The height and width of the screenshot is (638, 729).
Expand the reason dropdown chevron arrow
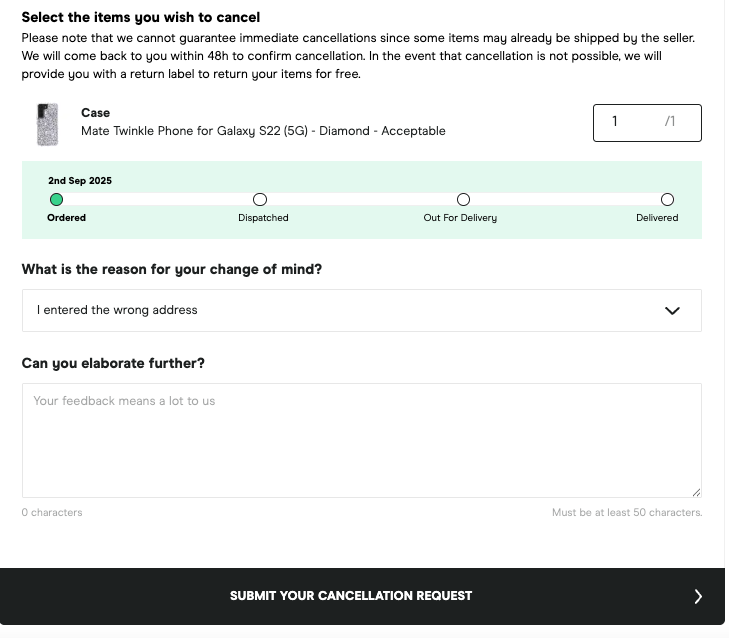coord(672,311)
